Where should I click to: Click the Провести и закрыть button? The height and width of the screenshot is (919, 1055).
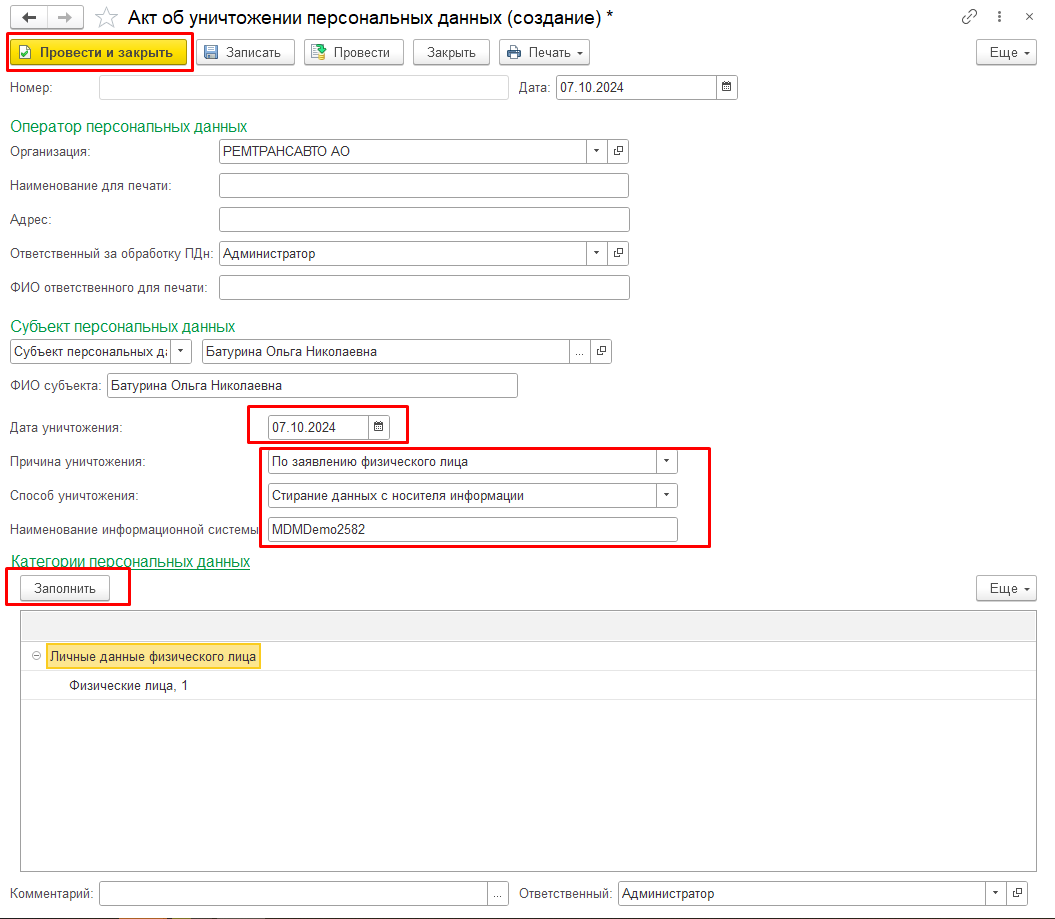click(x=98, y=53)
